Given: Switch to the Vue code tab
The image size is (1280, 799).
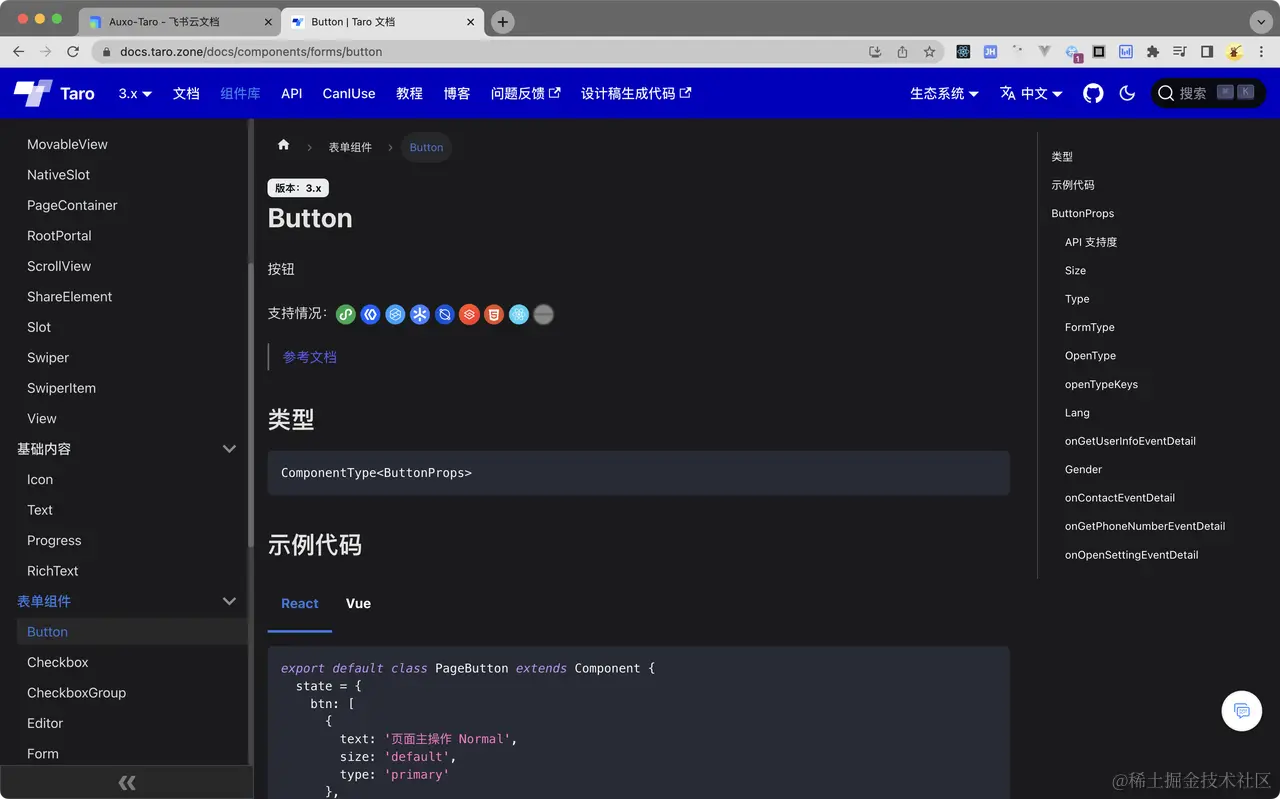Looking at the screenshot, I should click(358, 603).
